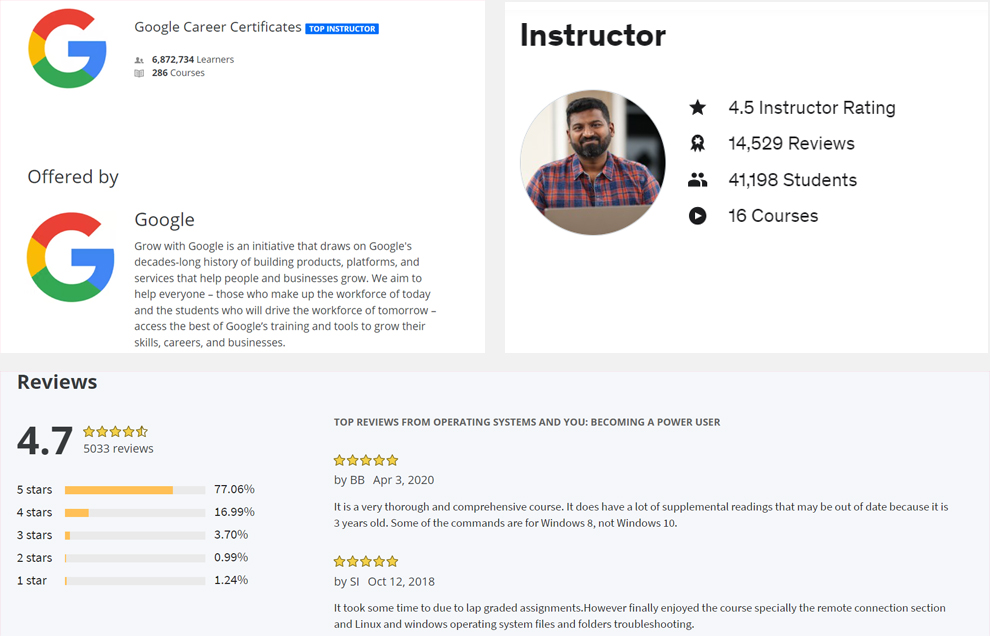Click the instructor's round profile photo
The height and width of the screenshot is (636, 990).
click(593, 162)
